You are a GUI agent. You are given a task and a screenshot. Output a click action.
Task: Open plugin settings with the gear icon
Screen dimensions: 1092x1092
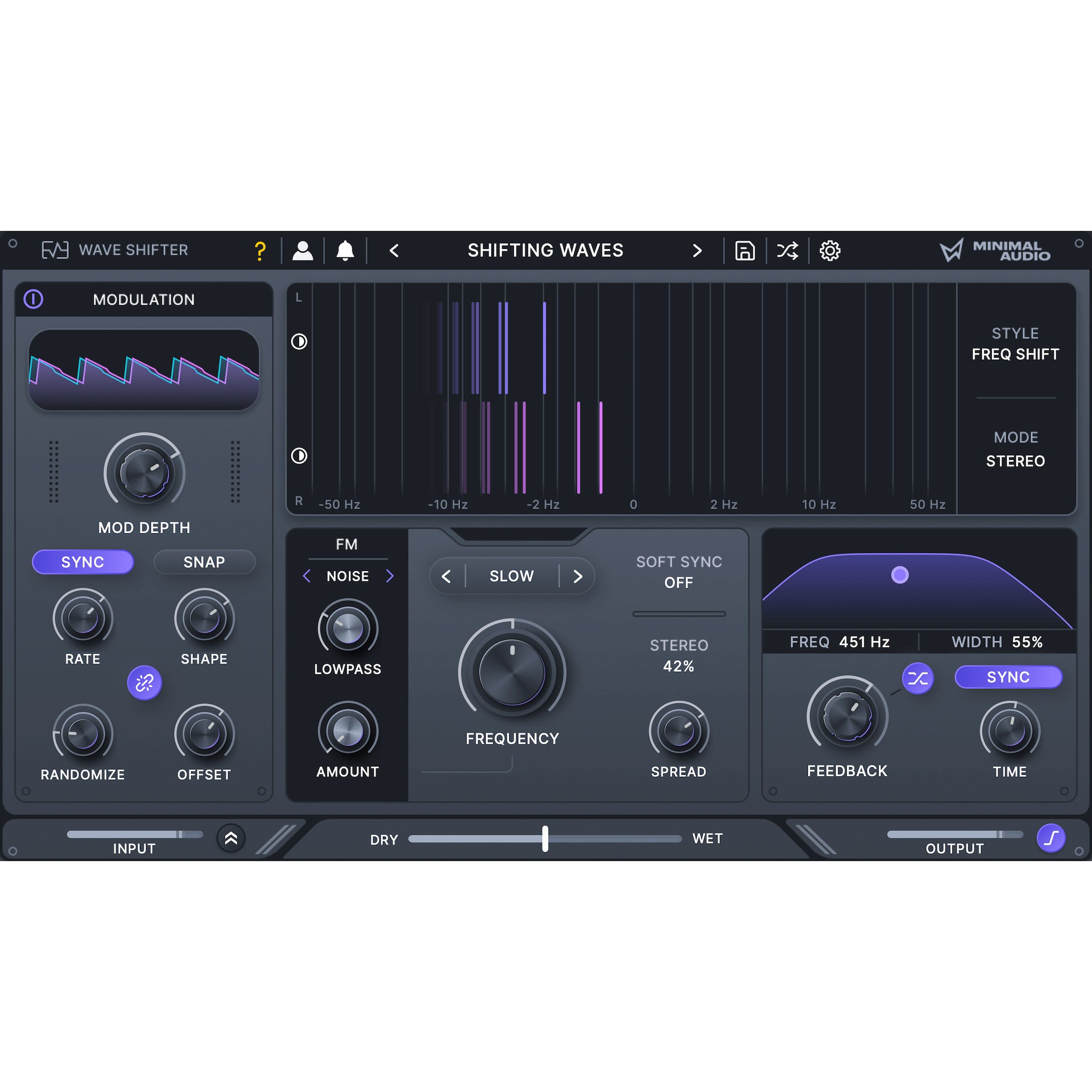[x=830, y=251]
